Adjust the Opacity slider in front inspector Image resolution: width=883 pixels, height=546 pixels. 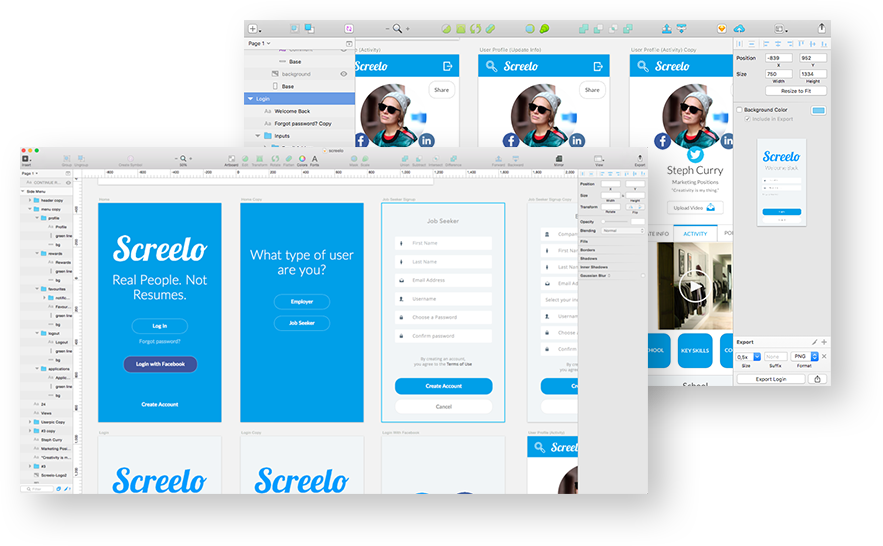[x=616, y=222]
